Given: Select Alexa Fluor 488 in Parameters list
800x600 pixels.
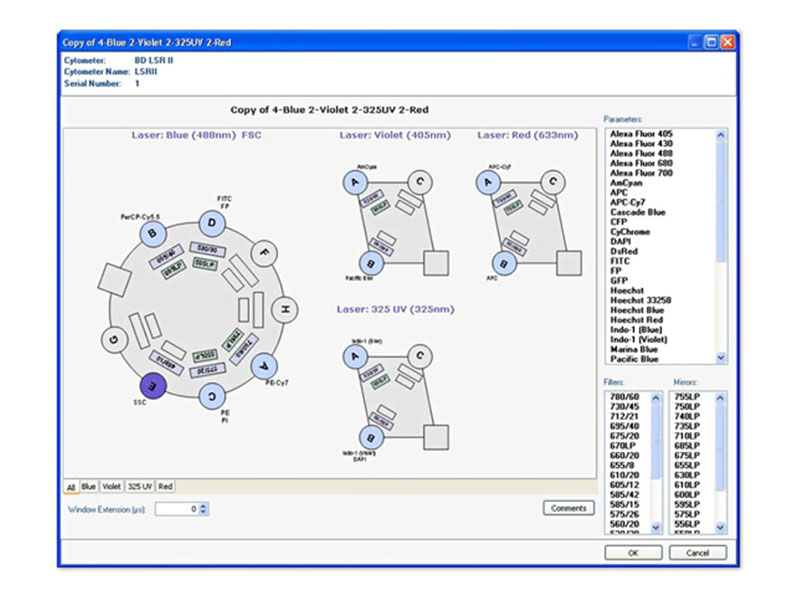Looking at the screenshot, I should click(641, 153).
